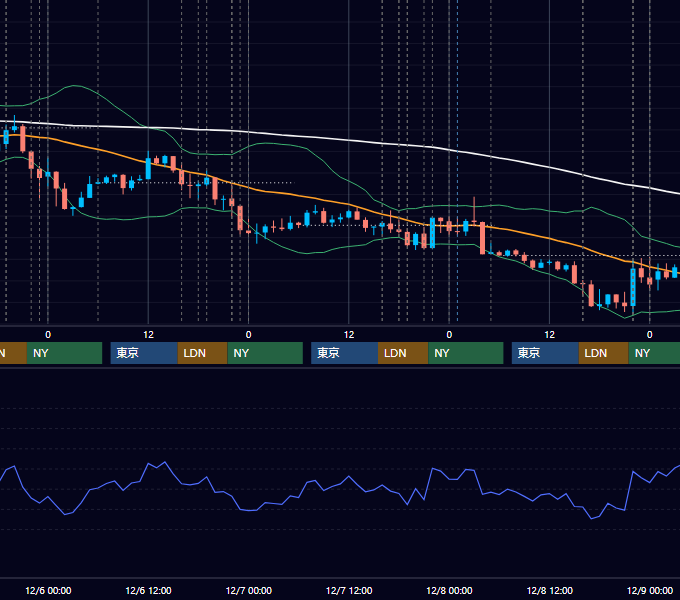Select the NY session block starting 12/6 00:00

click(x=64, y=353)
